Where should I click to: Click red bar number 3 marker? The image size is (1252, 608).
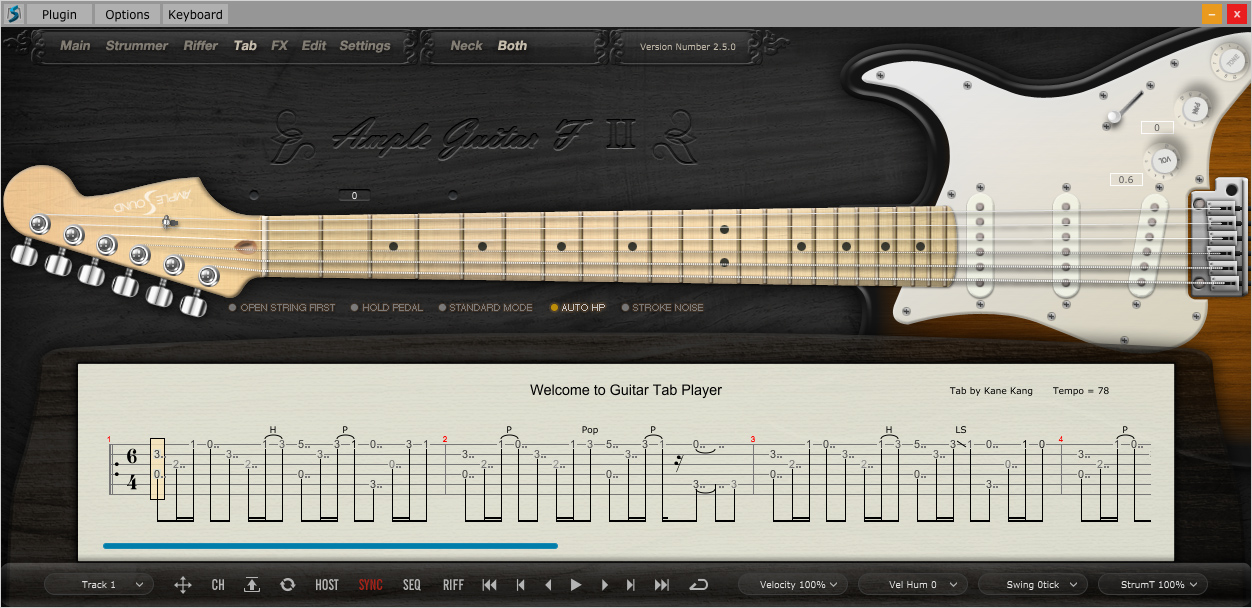(753, 439)
